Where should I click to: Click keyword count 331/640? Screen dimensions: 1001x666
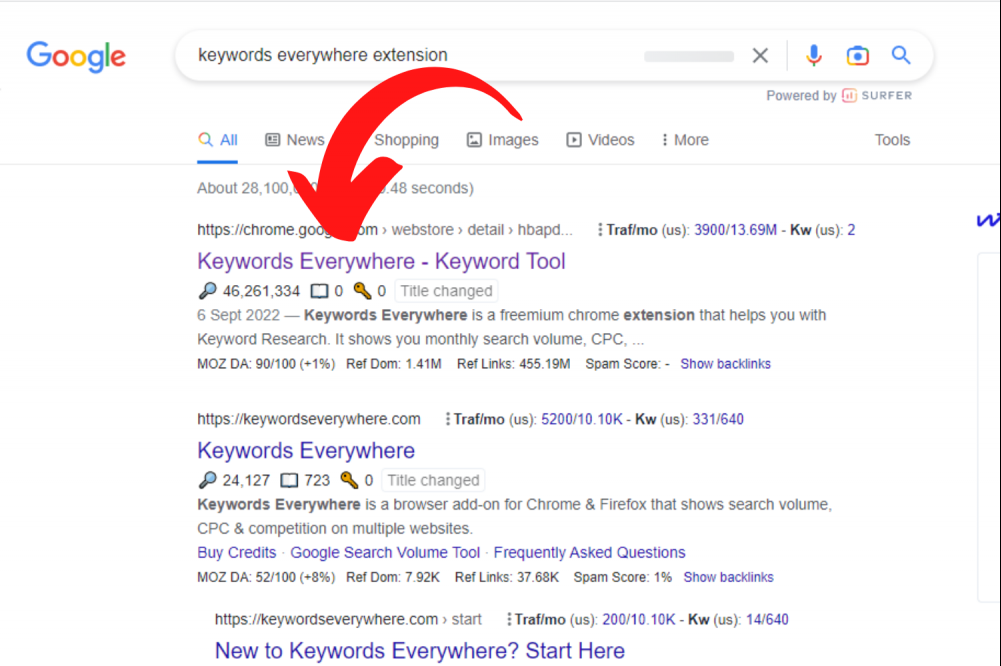pos(718,420)
